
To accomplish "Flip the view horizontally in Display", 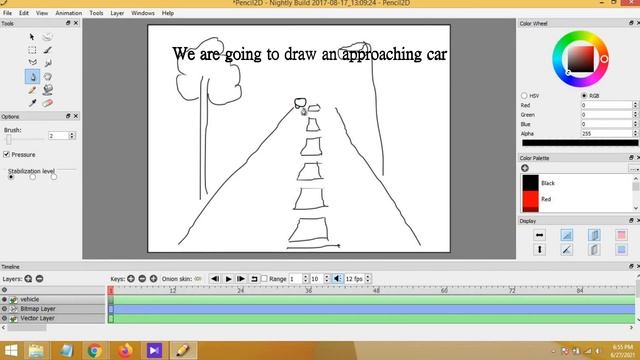I will point(540,235).
